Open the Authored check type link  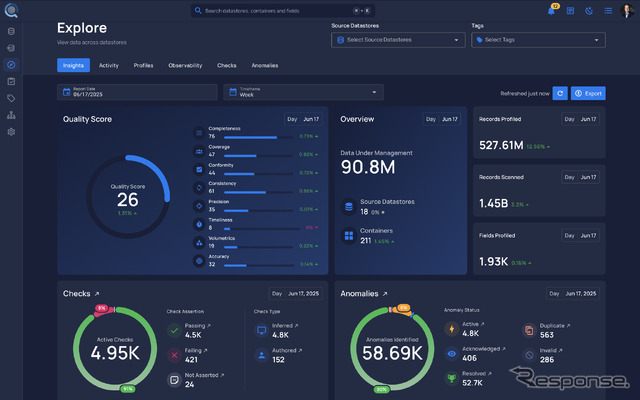point(287,351)
